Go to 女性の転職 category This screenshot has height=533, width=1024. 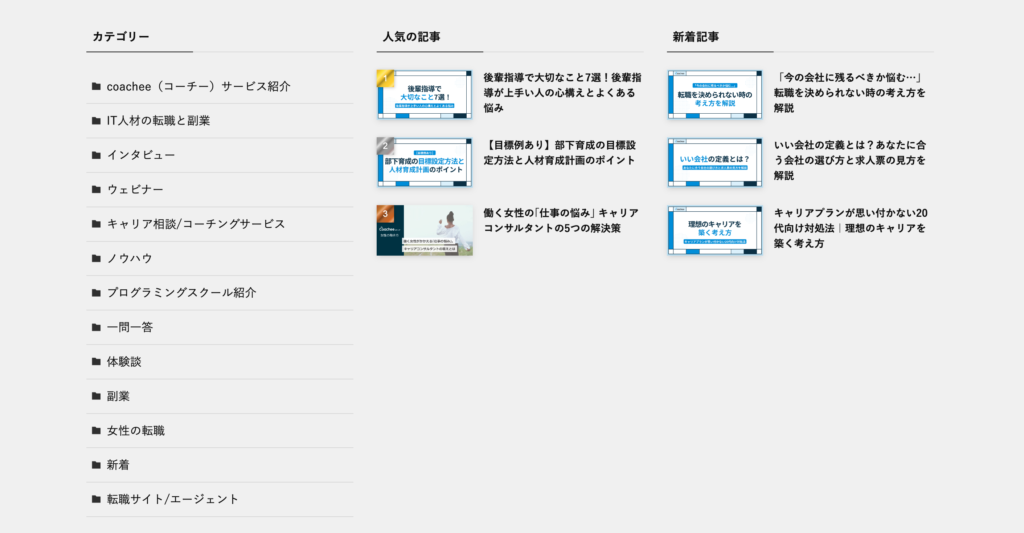point(136,431)
